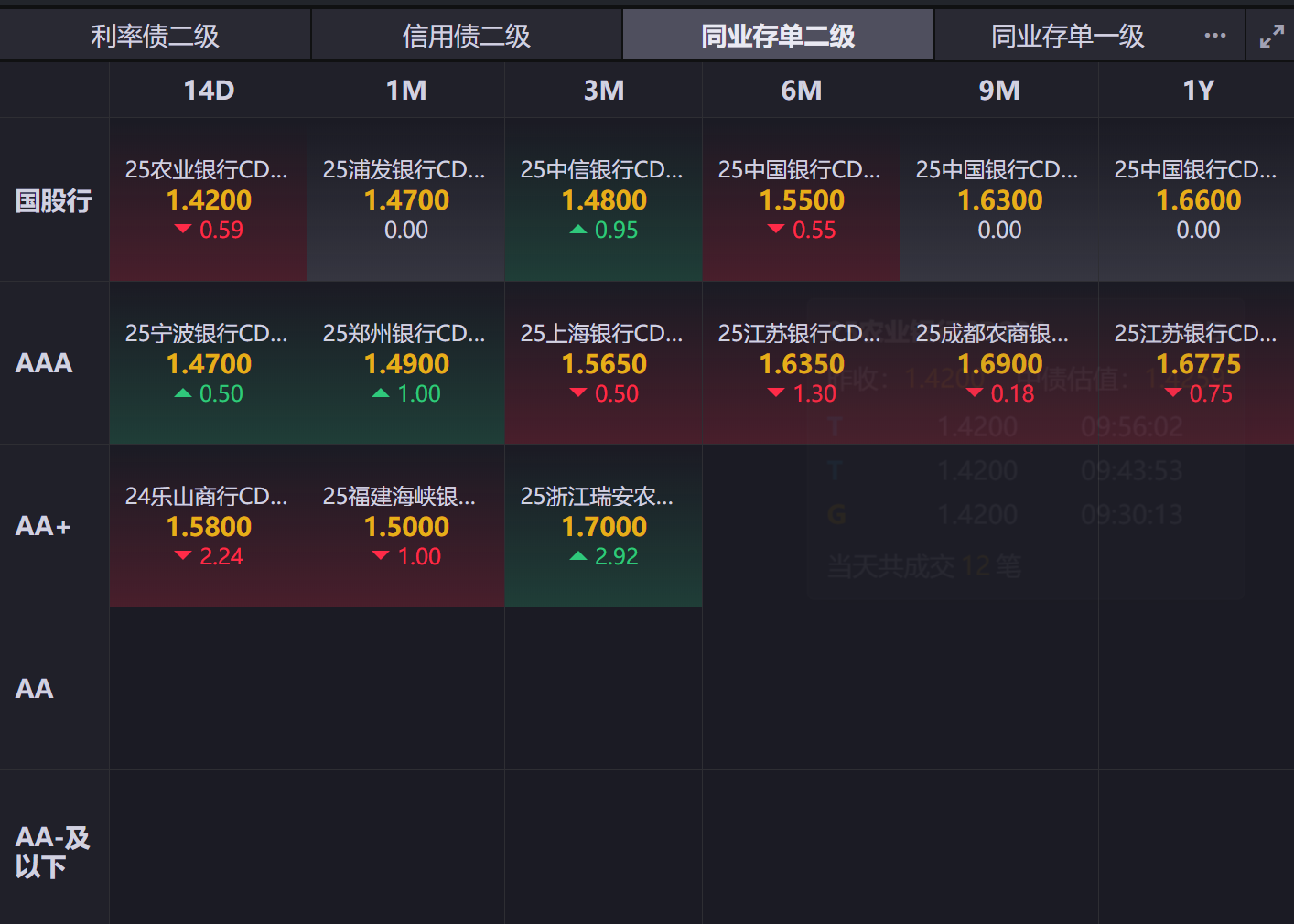Open 25农业银行CD cell at 1.4200

pyautogui.click(x=209, y=200)
